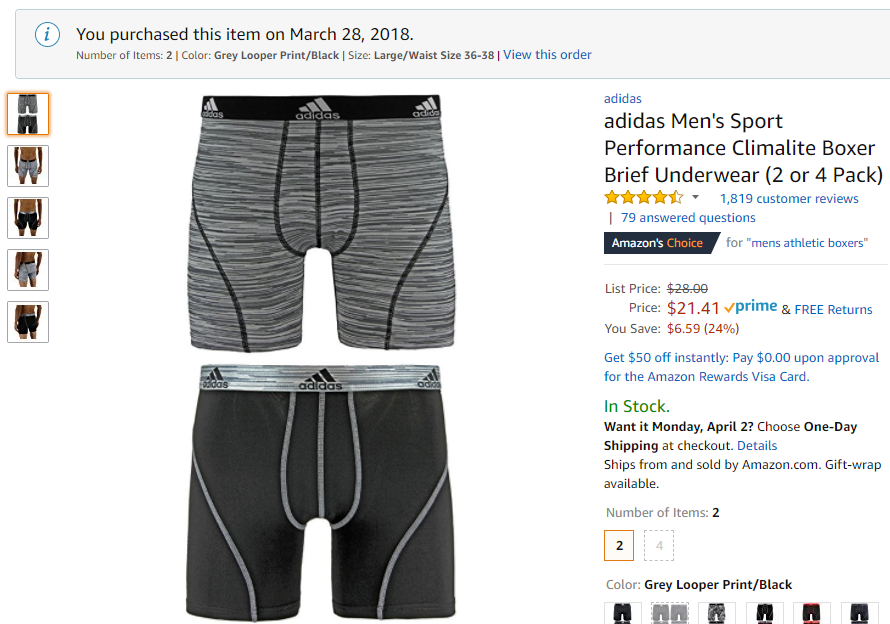Select the model wearing black boxers front thumbnail
The image size is (890, 624).
tap(28, 218)
